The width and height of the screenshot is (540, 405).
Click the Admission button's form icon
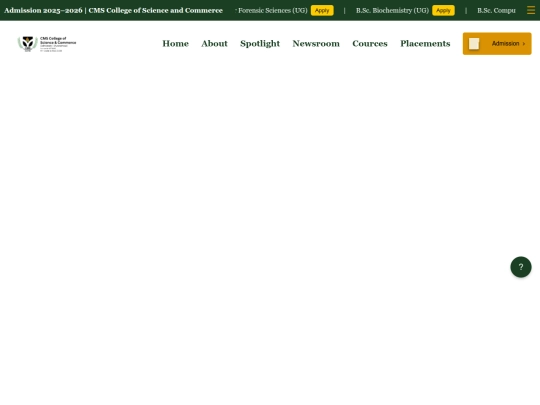[x=474, y=44]
